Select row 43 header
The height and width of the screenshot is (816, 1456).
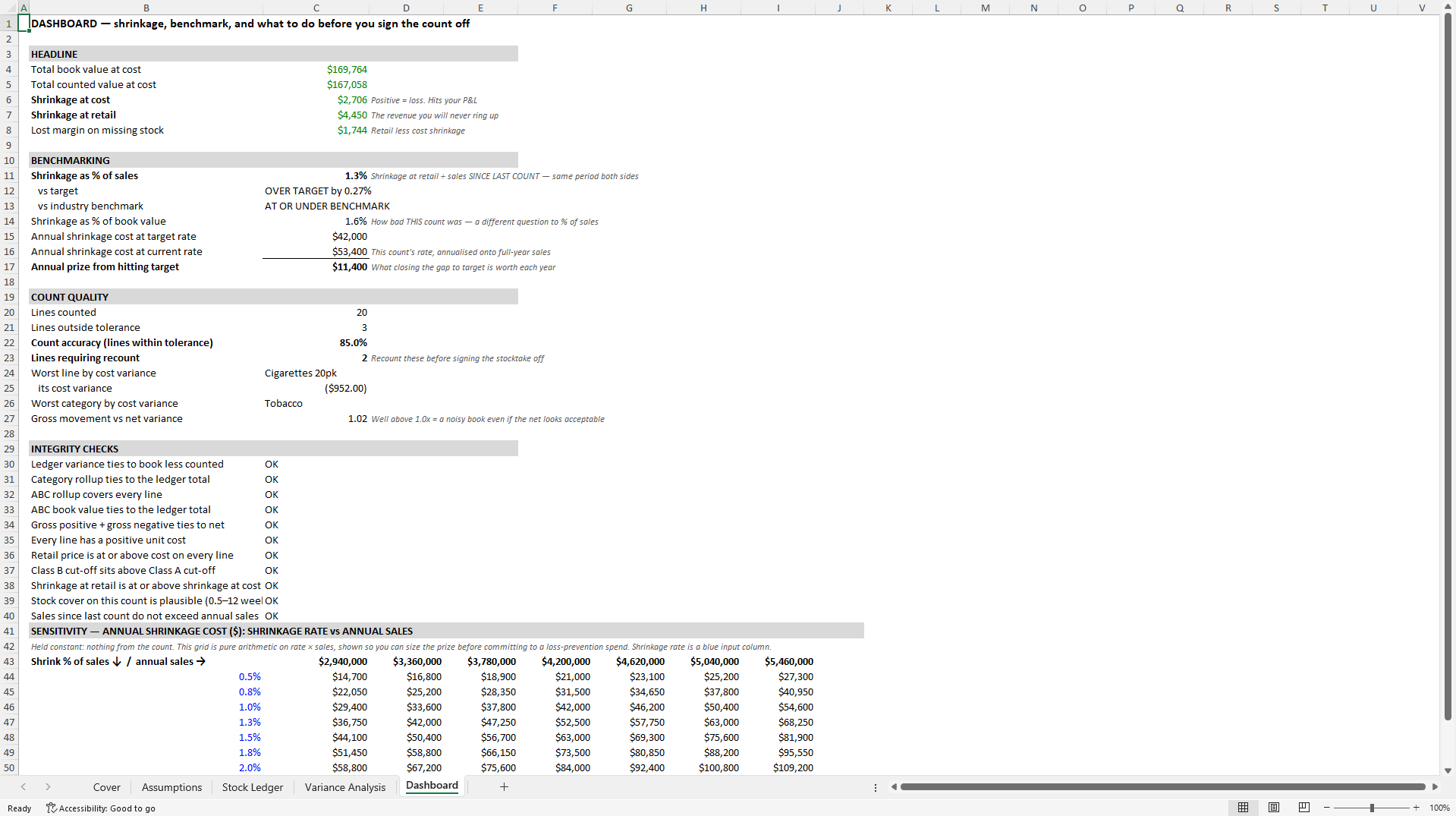[x=9, y=661]
